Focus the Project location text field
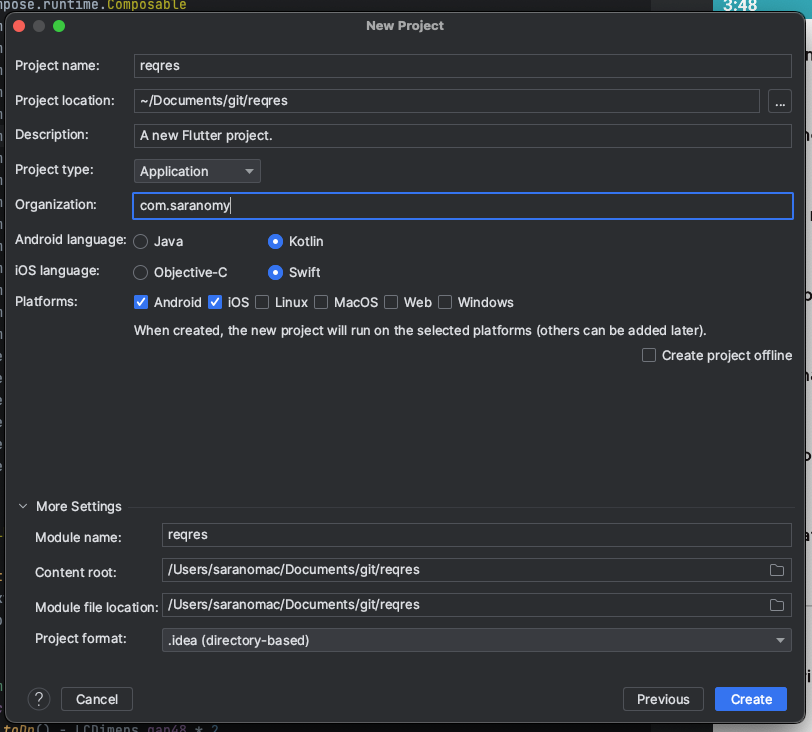This screenshot has height=732, width=812. coord(446,101)
